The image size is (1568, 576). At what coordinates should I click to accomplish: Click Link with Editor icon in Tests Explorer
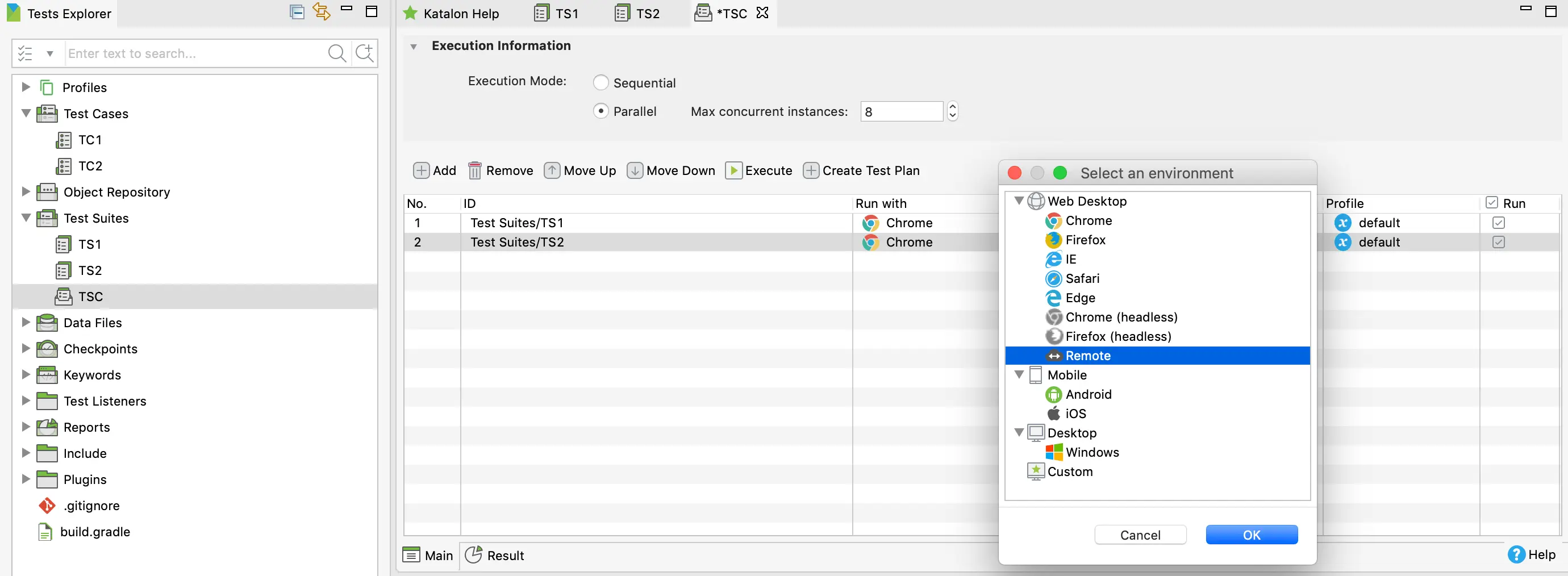(x=322, y=12)
